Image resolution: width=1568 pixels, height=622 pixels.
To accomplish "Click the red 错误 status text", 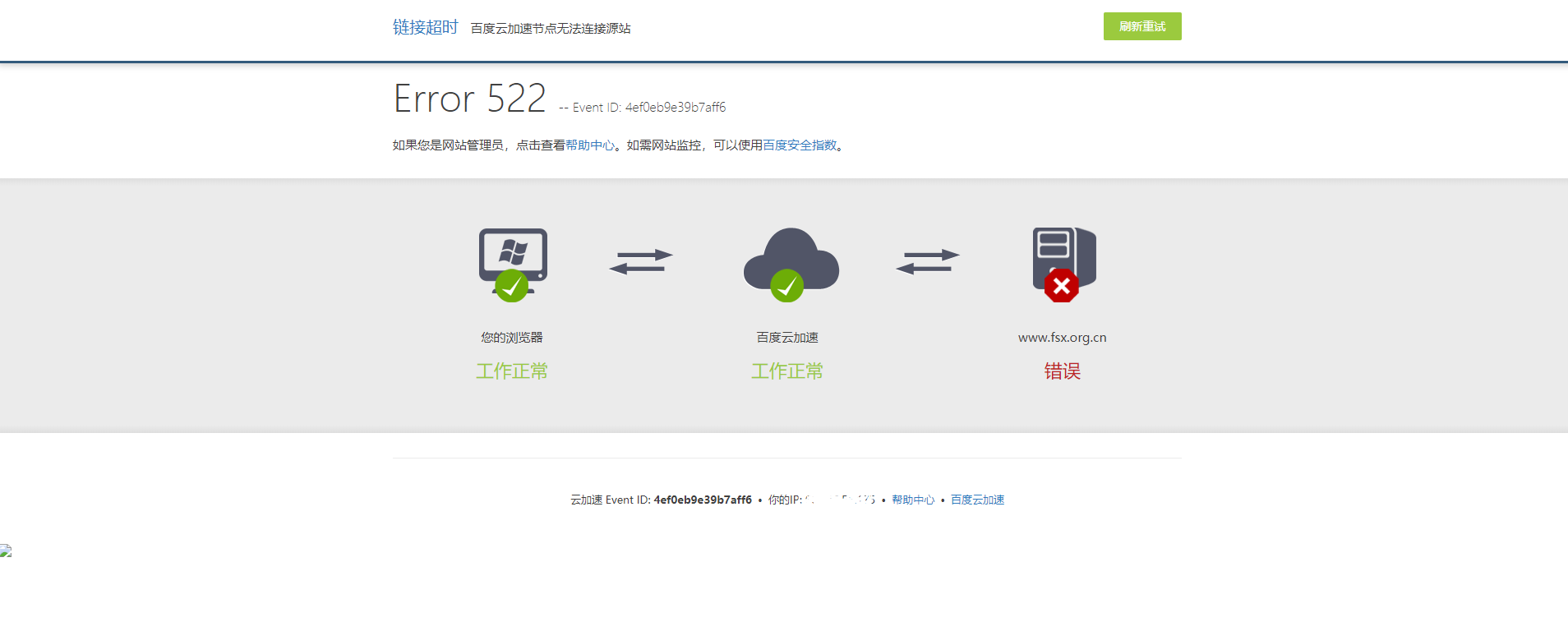I will [1063, 371].
